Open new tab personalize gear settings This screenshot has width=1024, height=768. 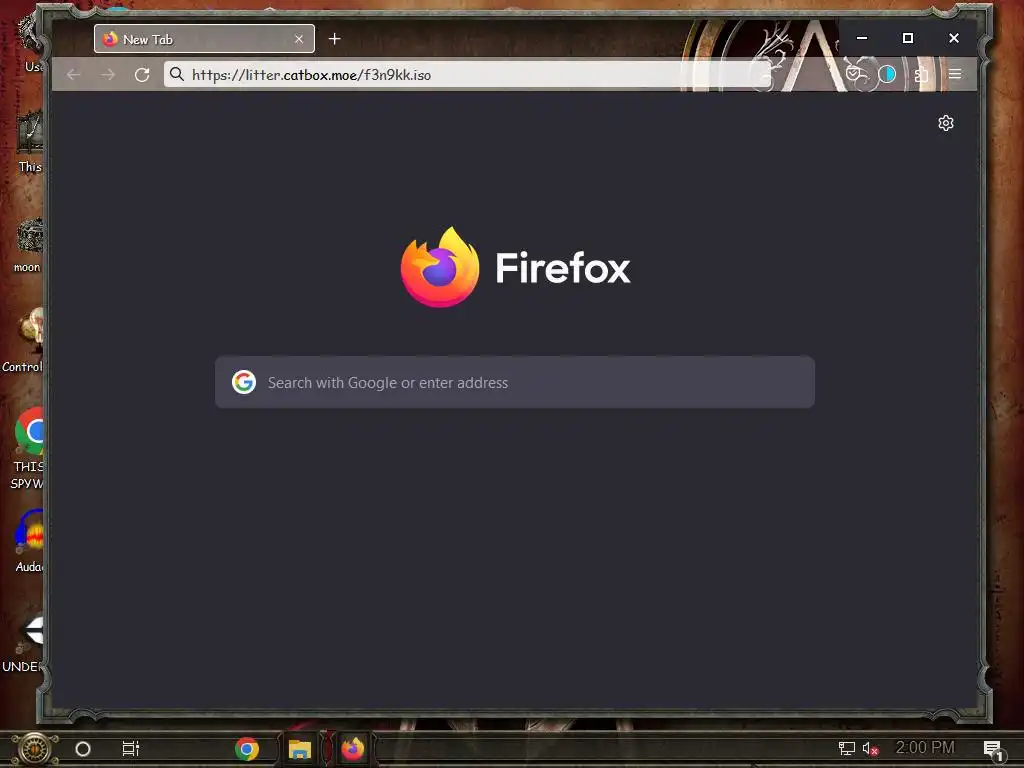coord(946,123)
